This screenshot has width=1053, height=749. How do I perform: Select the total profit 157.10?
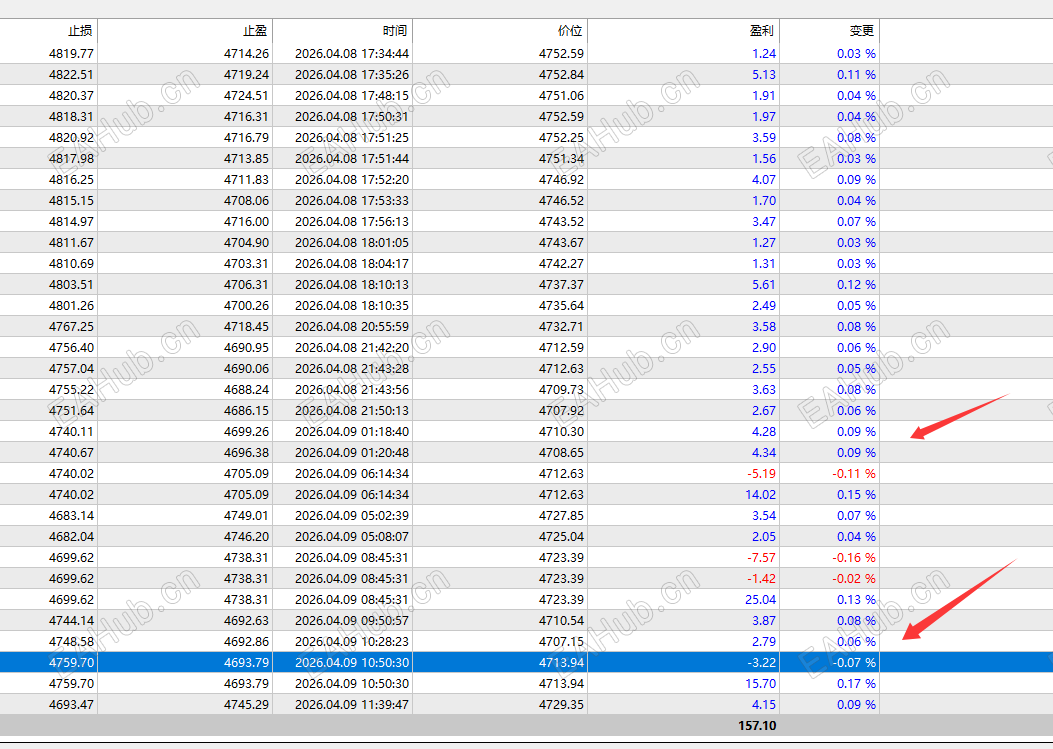click(x=757, y=725)
